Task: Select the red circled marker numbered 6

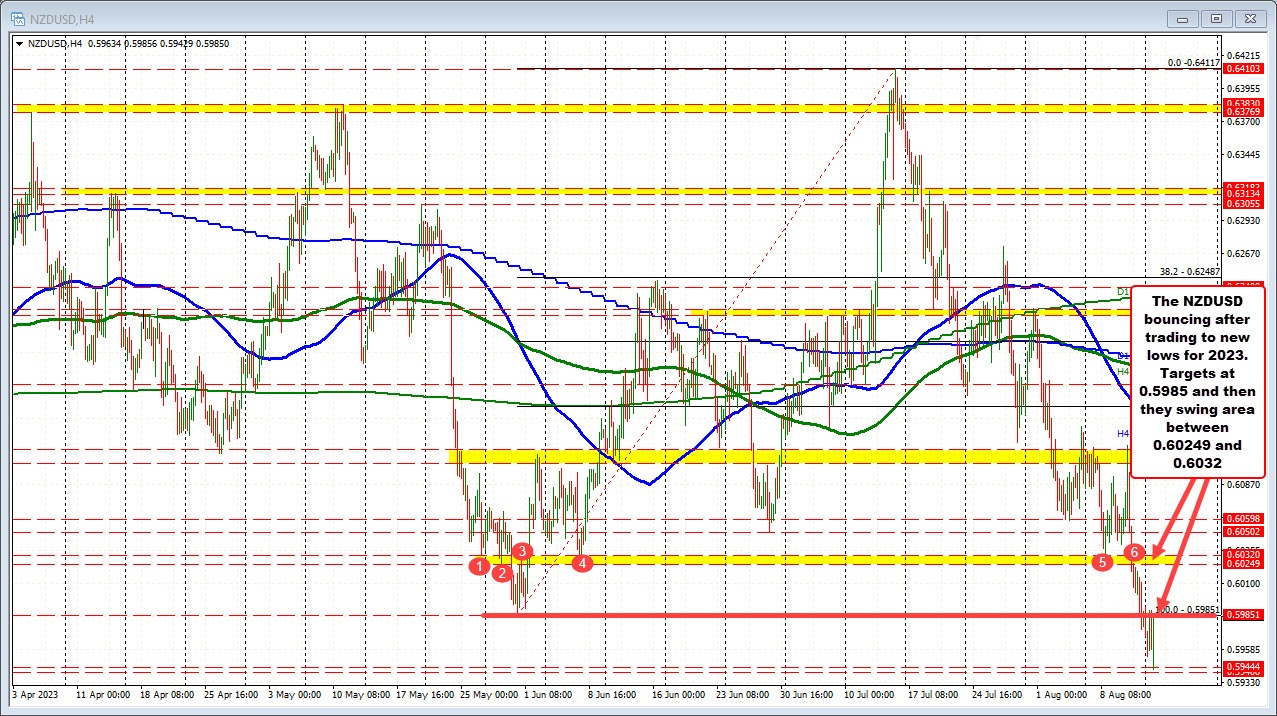Action: coord(1133,551)
